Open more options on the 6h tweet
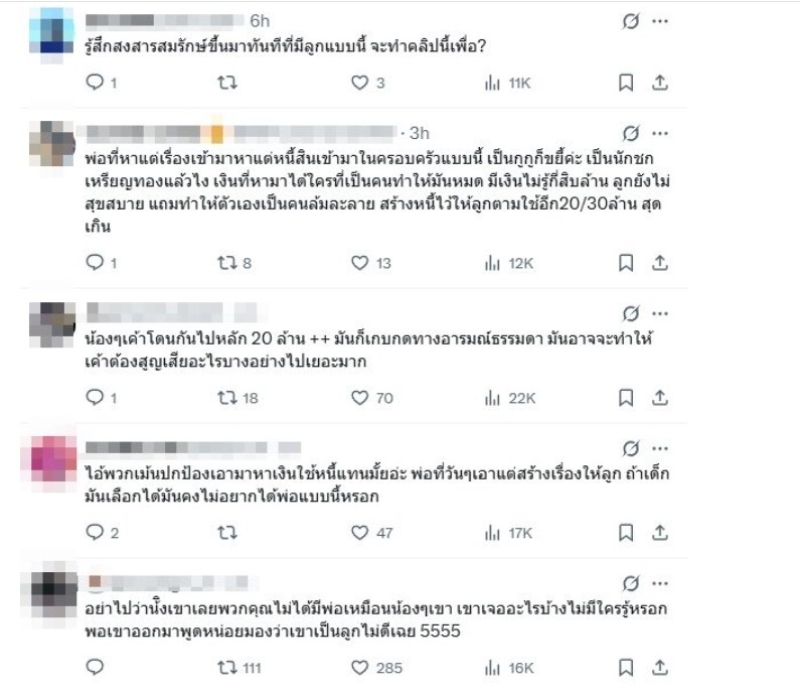The height and width of the screenshot is (696, 800). 660,21
